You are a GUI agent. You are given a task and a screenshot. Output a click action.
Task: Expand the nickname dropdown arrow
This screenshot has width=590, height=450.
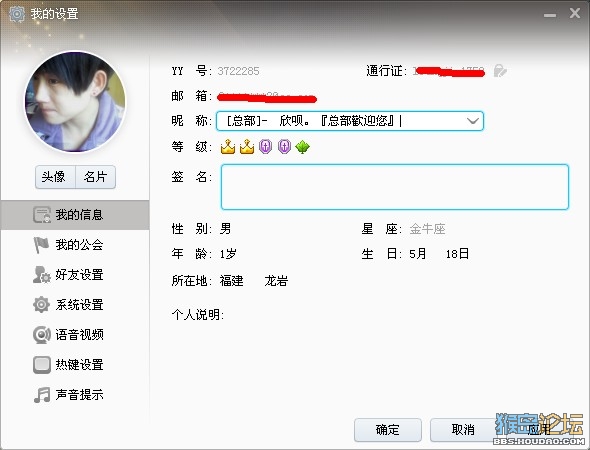[x=473, y=121]
